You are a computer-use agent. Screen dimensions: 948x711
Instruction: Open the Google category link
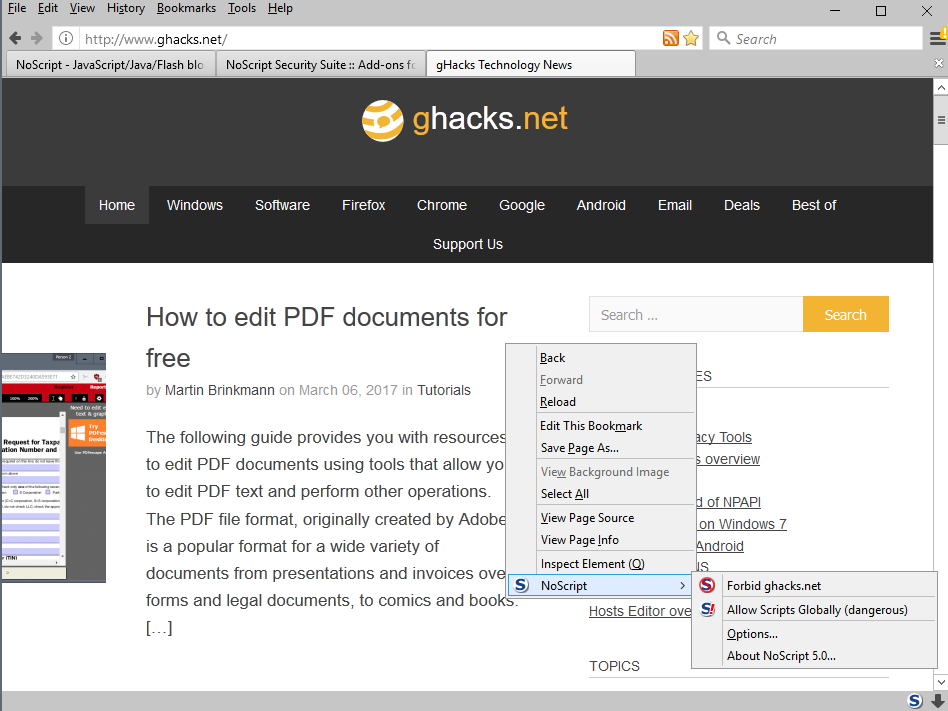click(522, 205)
